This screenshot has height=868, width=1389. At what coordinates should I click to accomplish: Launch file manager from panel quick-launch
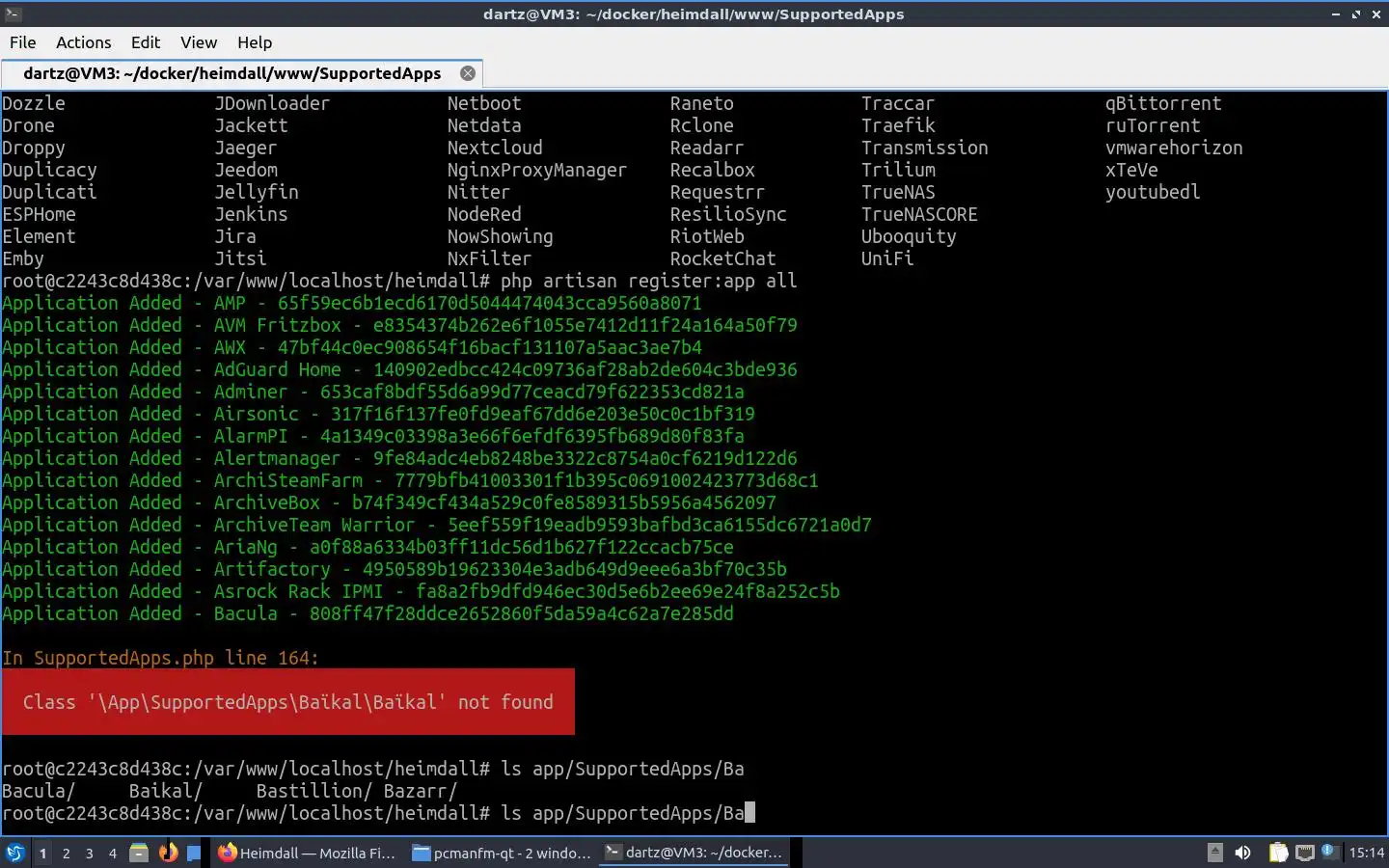[x=139, y=853]
